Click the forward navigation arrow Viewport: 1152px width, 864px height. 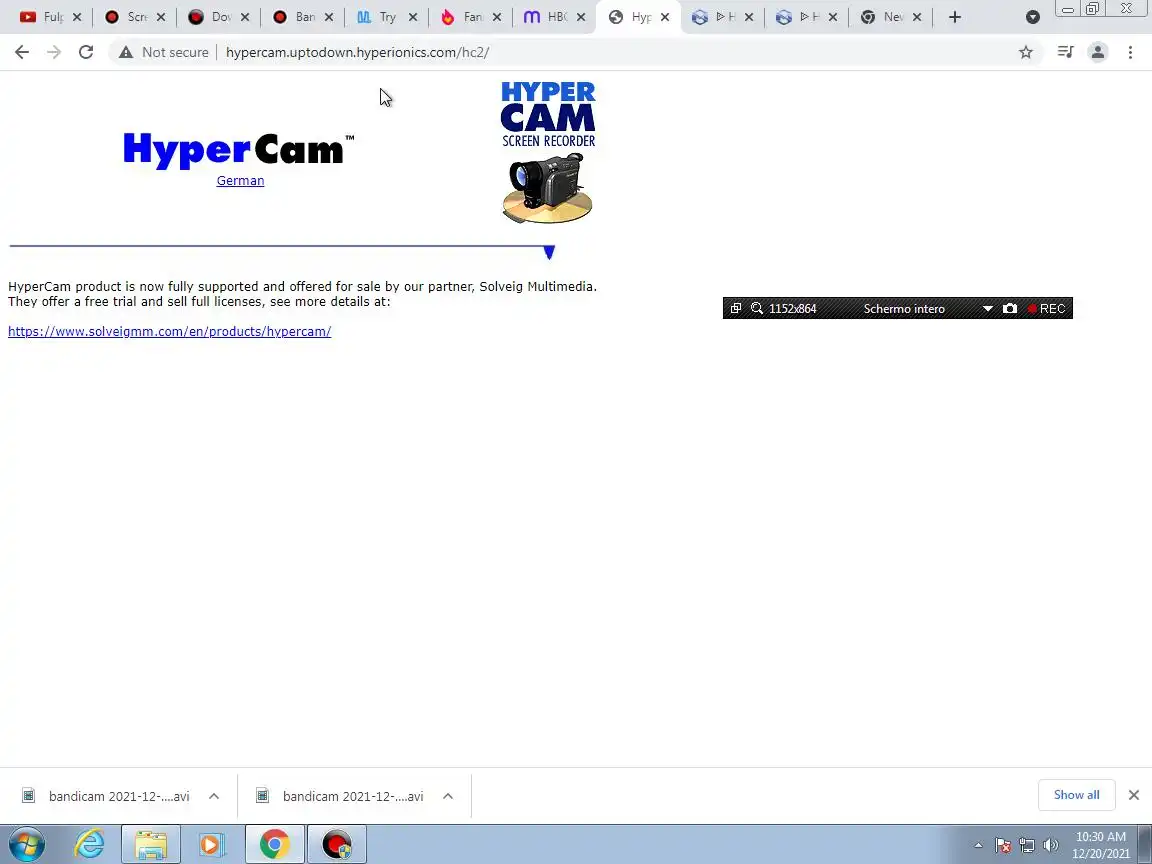(54, 52)
